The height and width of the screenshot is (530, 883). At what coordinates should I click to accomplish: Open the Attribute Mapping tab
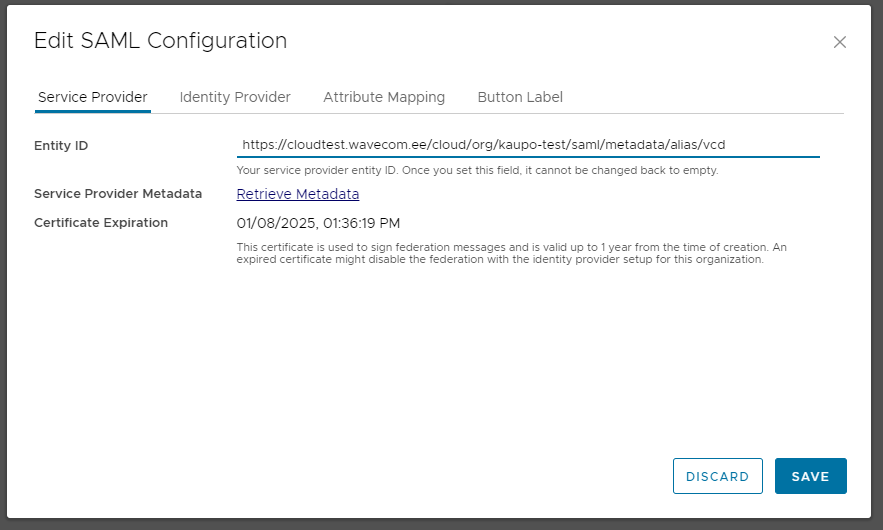click(x=384, y=97)
